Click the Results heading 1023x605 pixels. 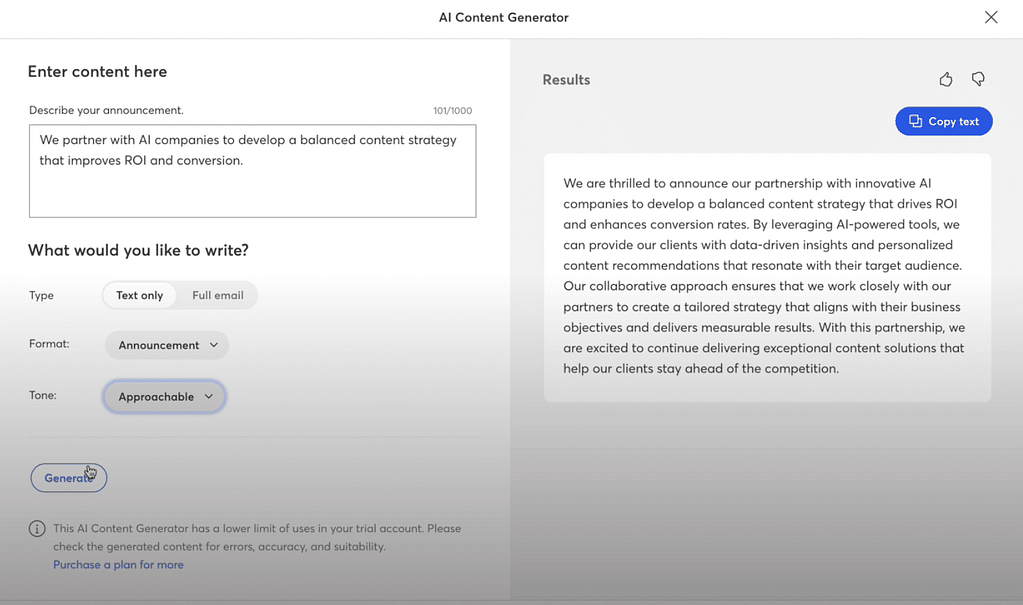click(x=566, y=80)
